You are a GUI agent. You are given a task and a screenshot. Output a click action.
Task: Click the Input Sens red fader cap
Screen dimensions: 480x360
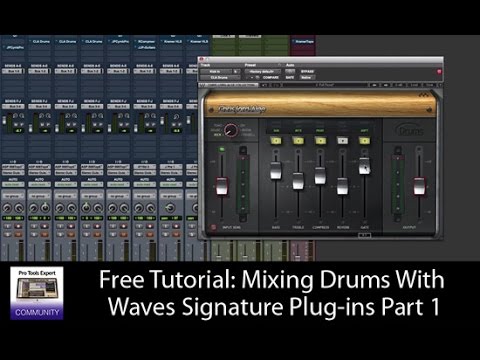(222, 186)
